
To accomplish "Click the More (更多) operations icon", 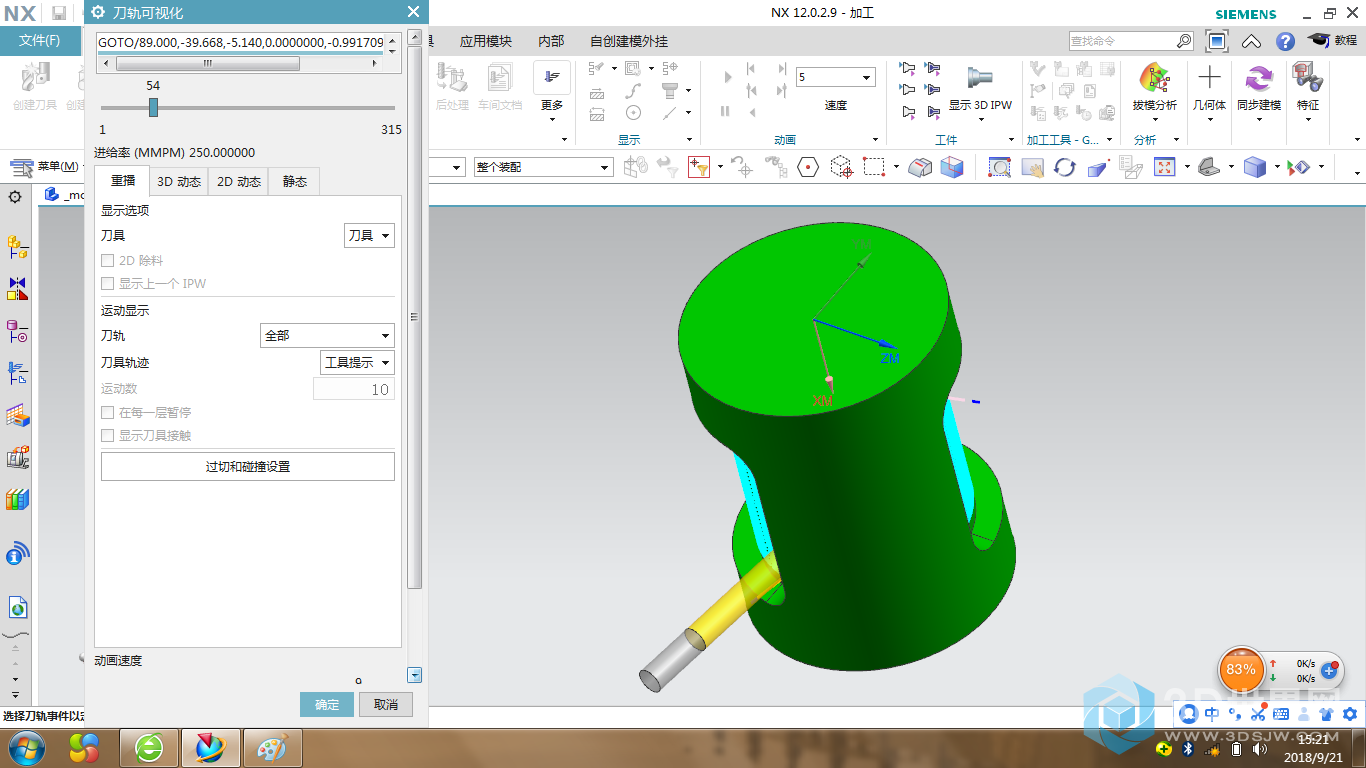I will (552, 79).
